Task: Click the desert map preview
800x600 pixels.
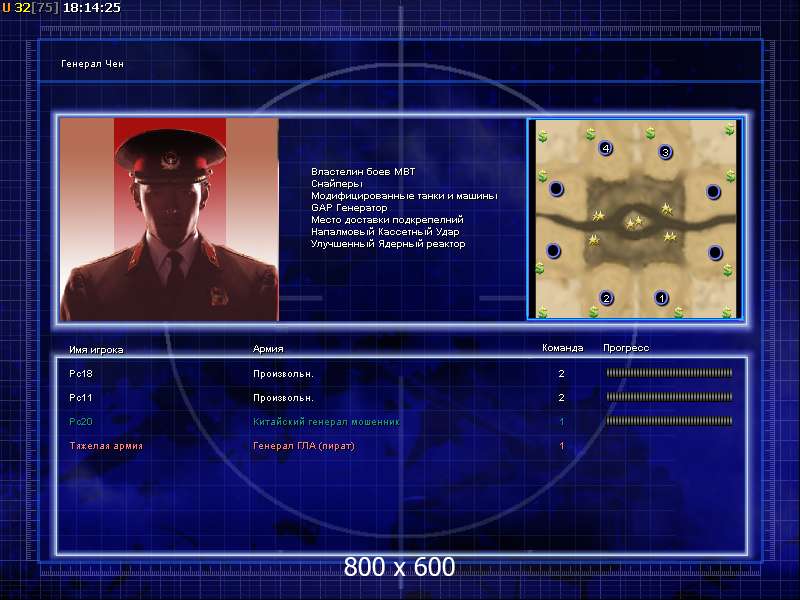Action: (x=635, y=219)
